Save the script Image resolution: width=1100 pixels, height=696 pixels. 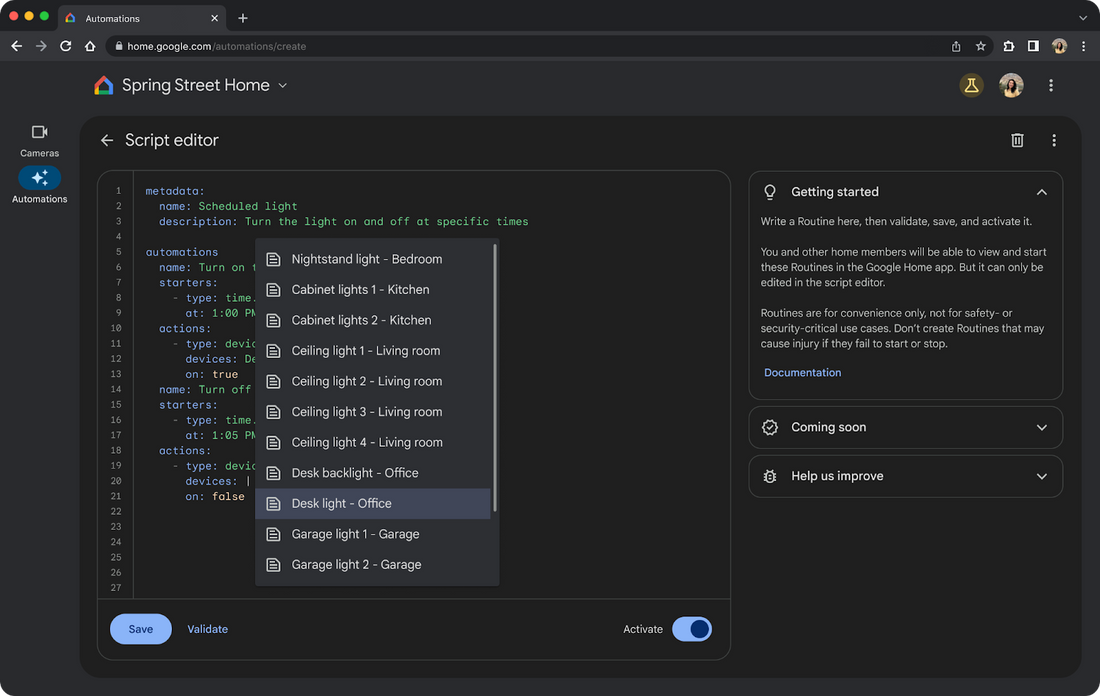pos(140,629)
